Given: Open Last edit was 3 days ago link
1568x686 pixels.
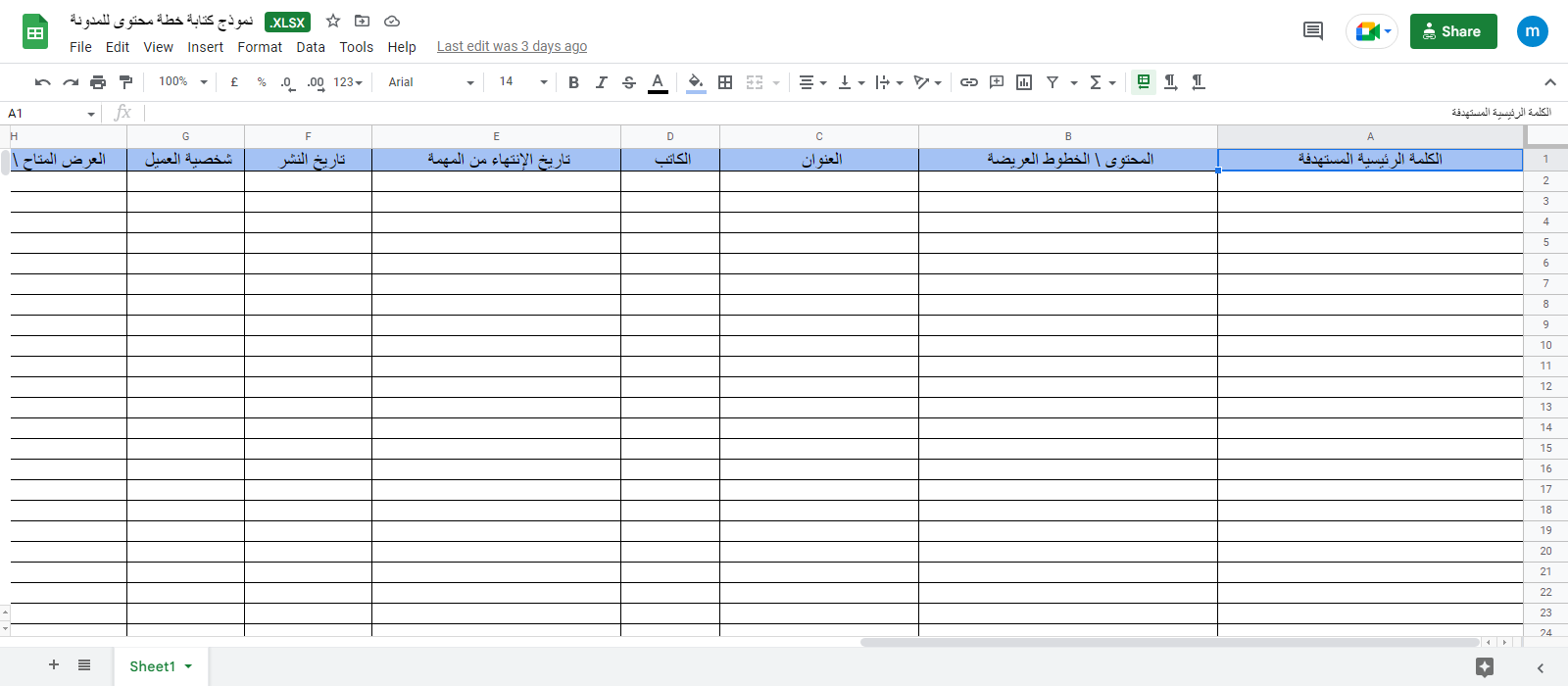Looking at the screenshot, I should point(512,46).
